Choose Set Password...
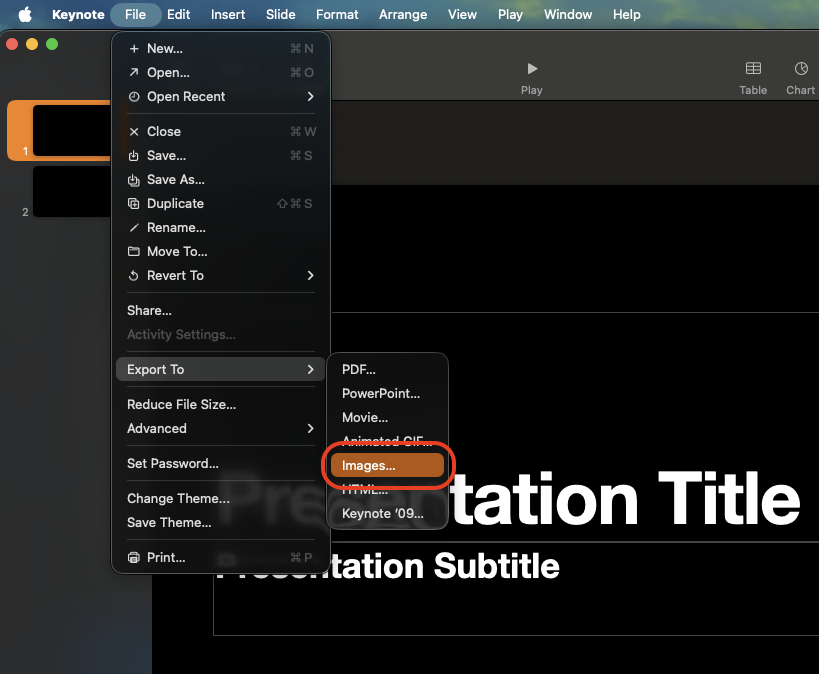This screenshot has width=819, height=674. [221, 463]
